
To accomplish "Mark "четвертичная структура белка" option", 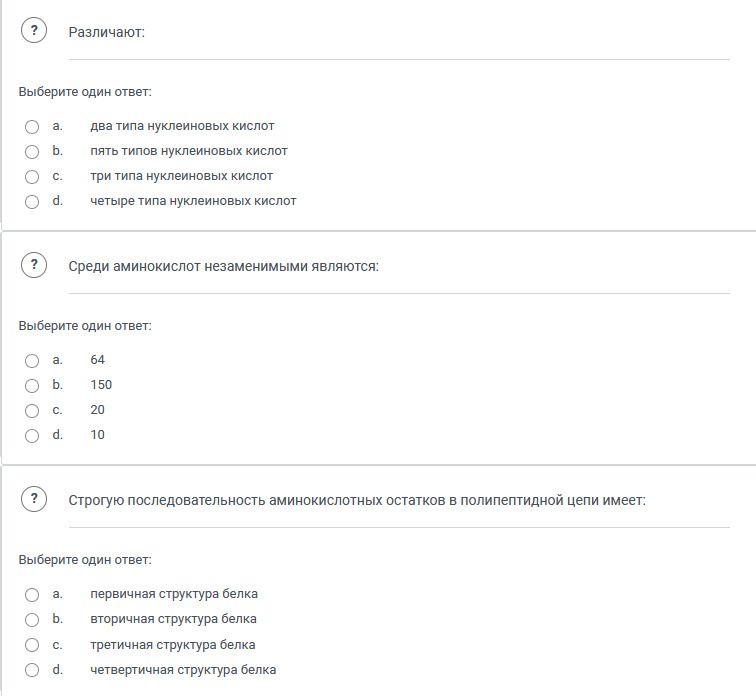I will pyautogui.click(x=32, y=670).
